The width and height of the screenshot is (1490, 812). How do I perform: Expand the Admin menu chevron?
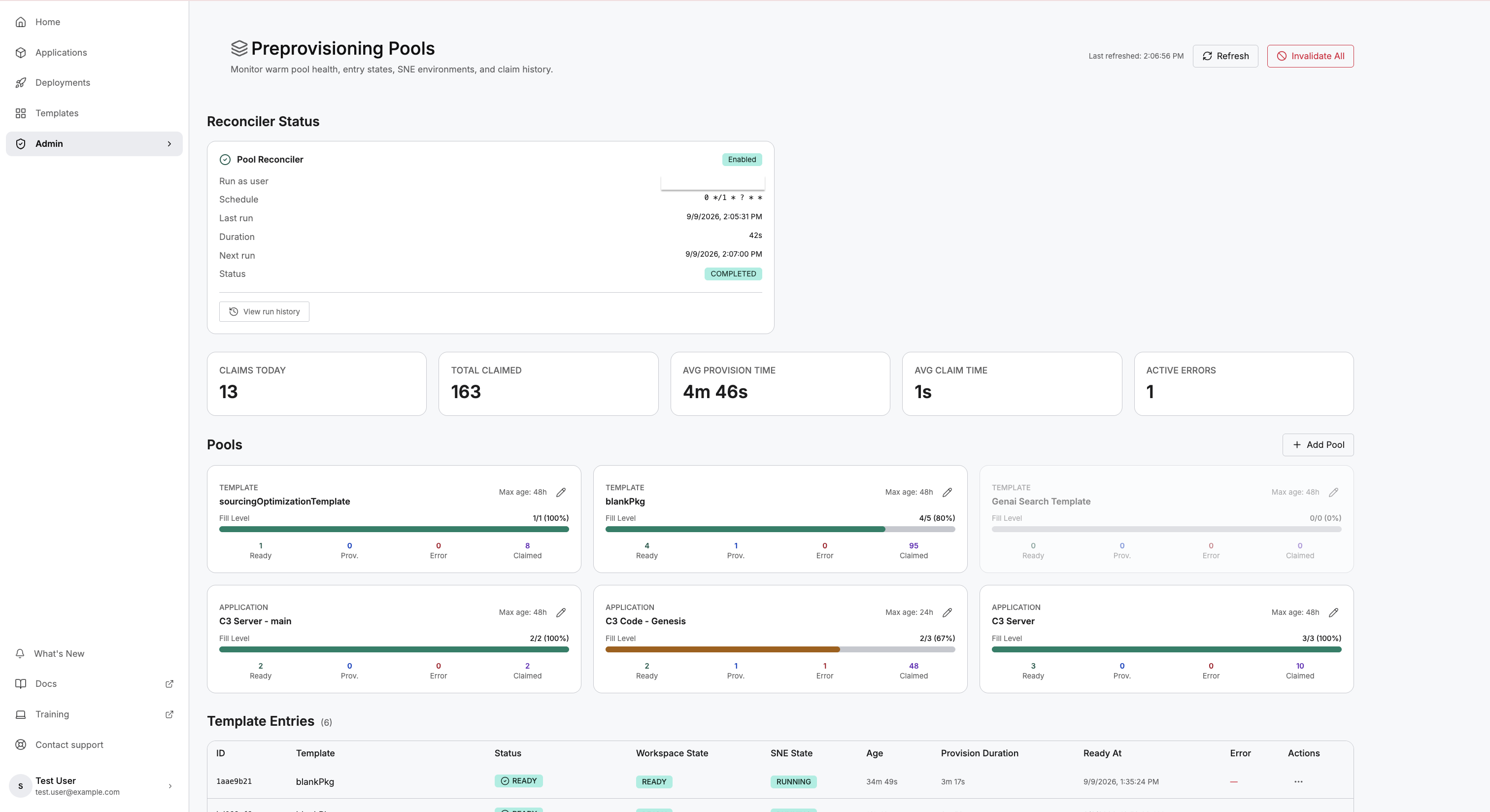tap(169, 143)
